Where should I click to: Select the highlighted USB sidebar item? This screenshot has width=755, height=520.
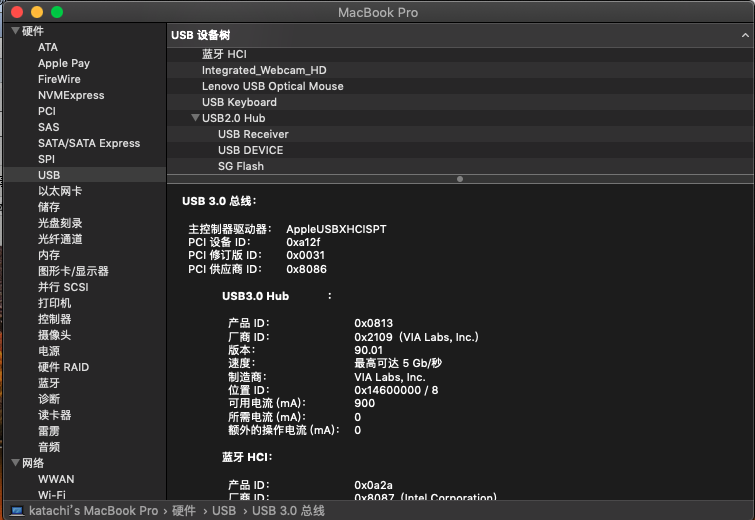coord(84,175)
